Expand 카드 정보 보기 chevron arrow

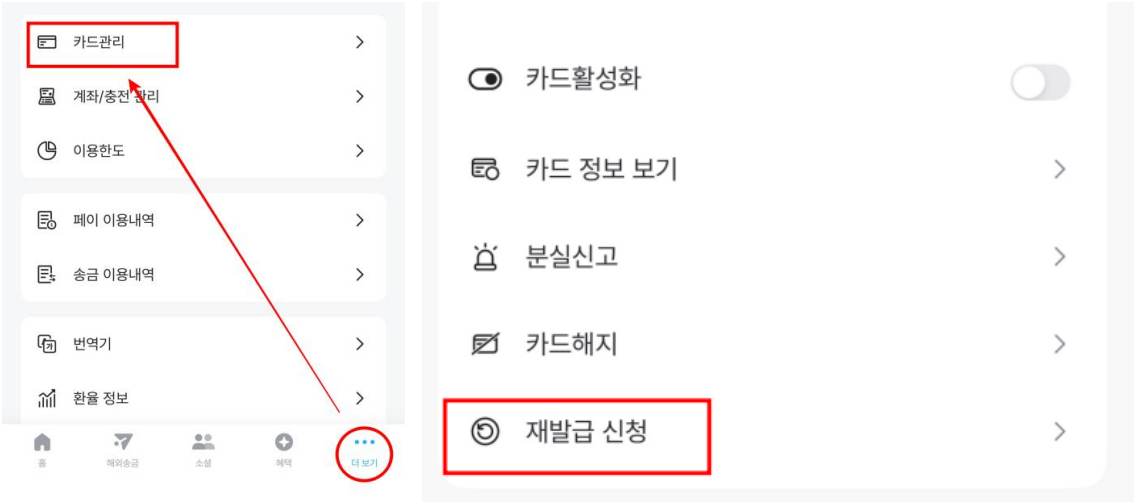(x=1060, y=169)
